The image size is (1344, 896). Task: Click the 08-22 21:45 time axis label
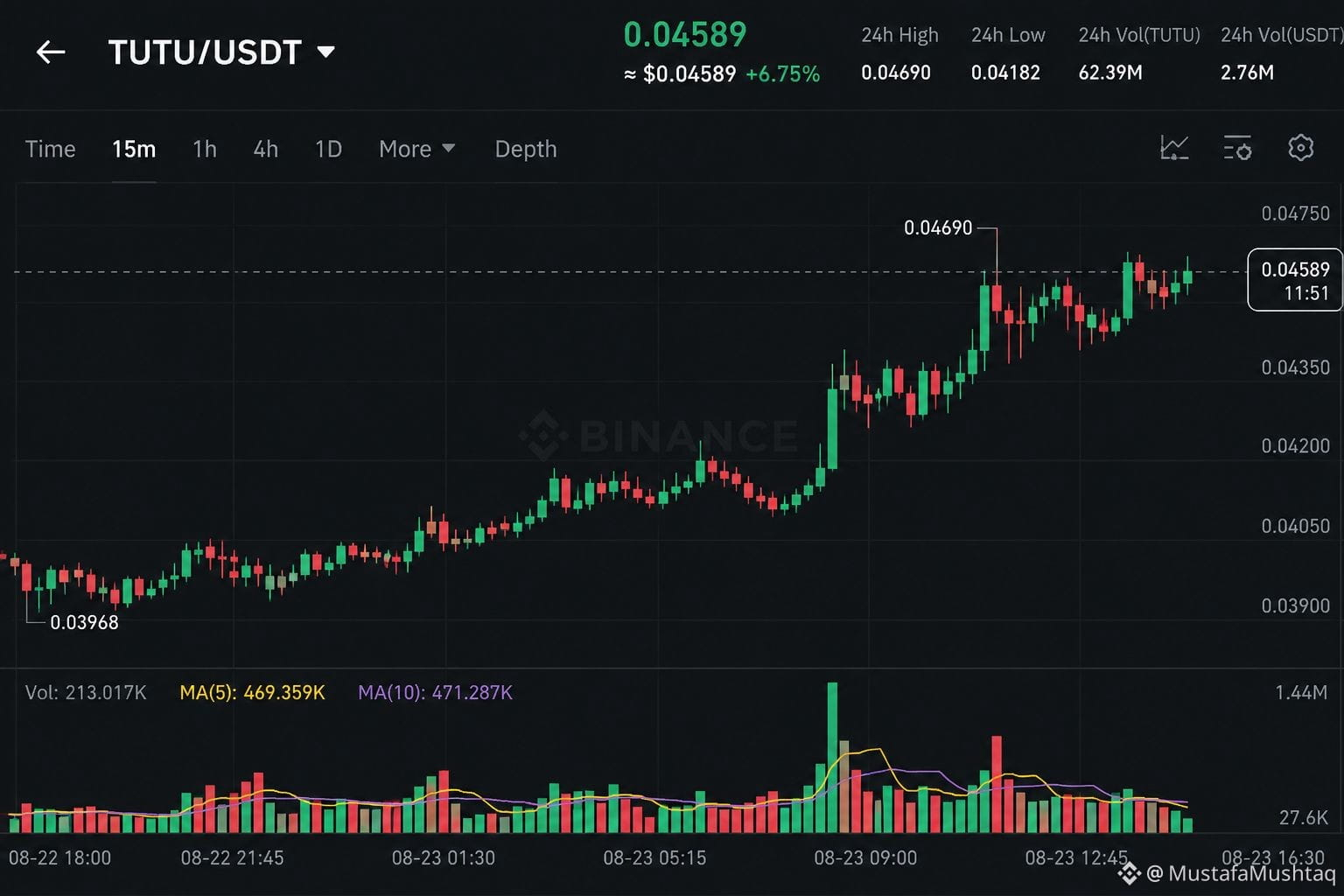[x=232, y=857]
